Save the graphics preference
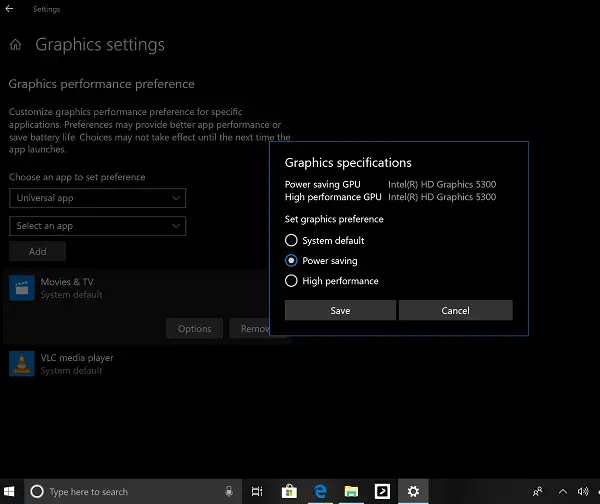This screenshot has width=600, height=504. [340, 310]
